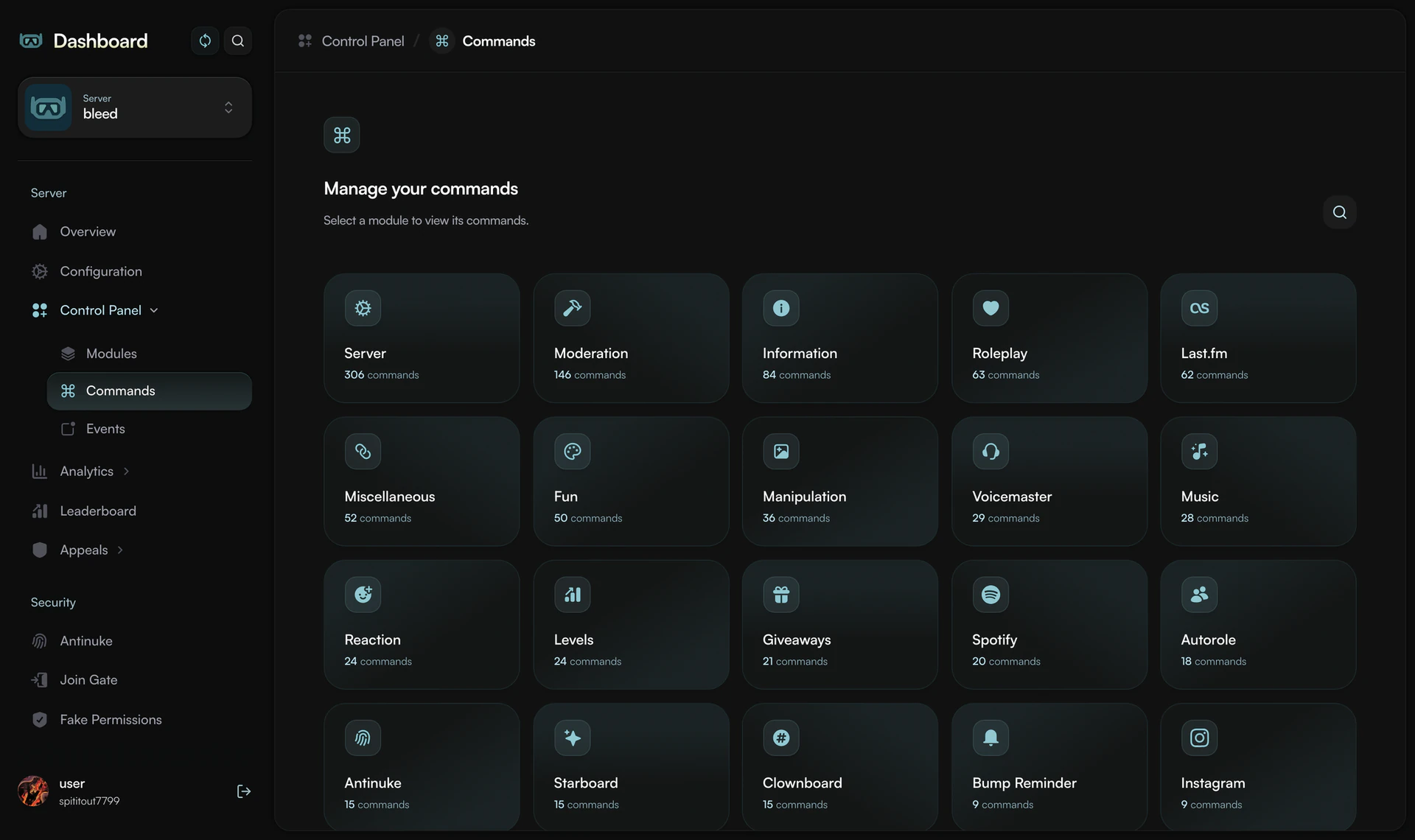Open the Antinuke module card
The width and height of the screenshot is (1415, 840).
tap(422, 767)
